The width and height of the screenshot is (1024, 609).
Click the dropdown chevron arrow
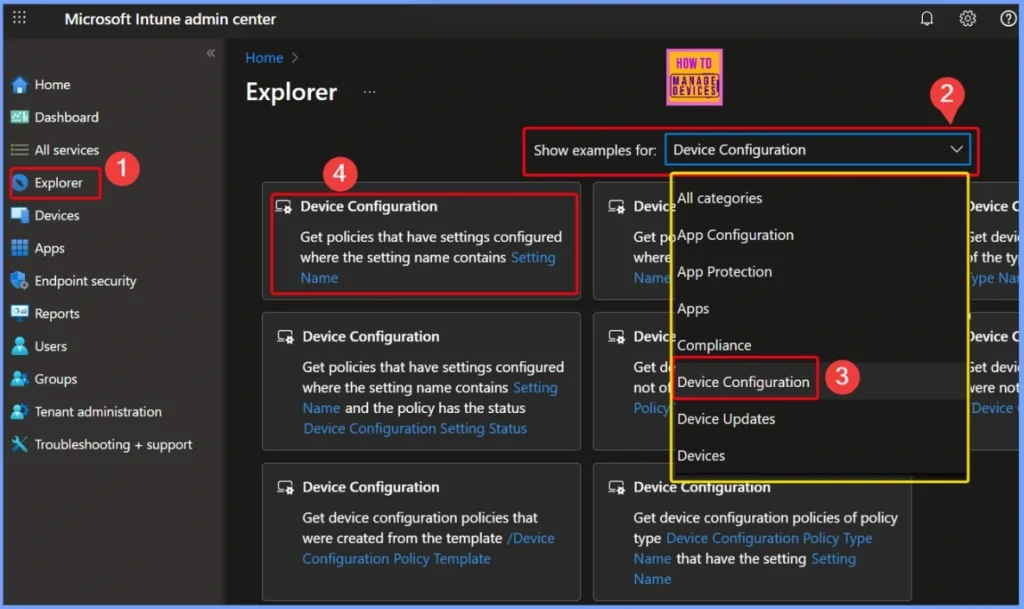(956, 149)
